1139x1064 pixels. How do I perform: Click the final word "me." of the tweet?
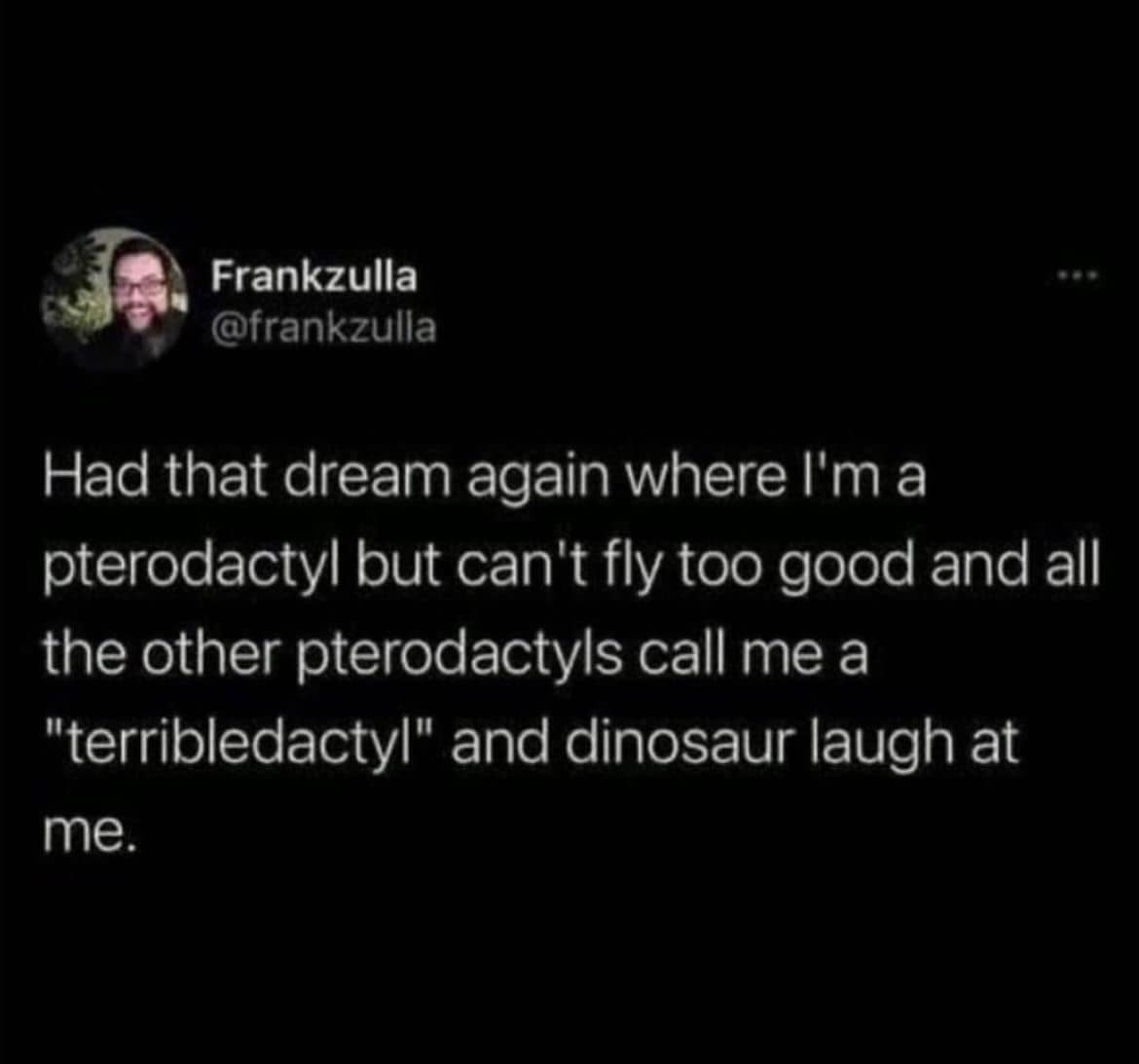pyautogui.click(x=84, y=832)
